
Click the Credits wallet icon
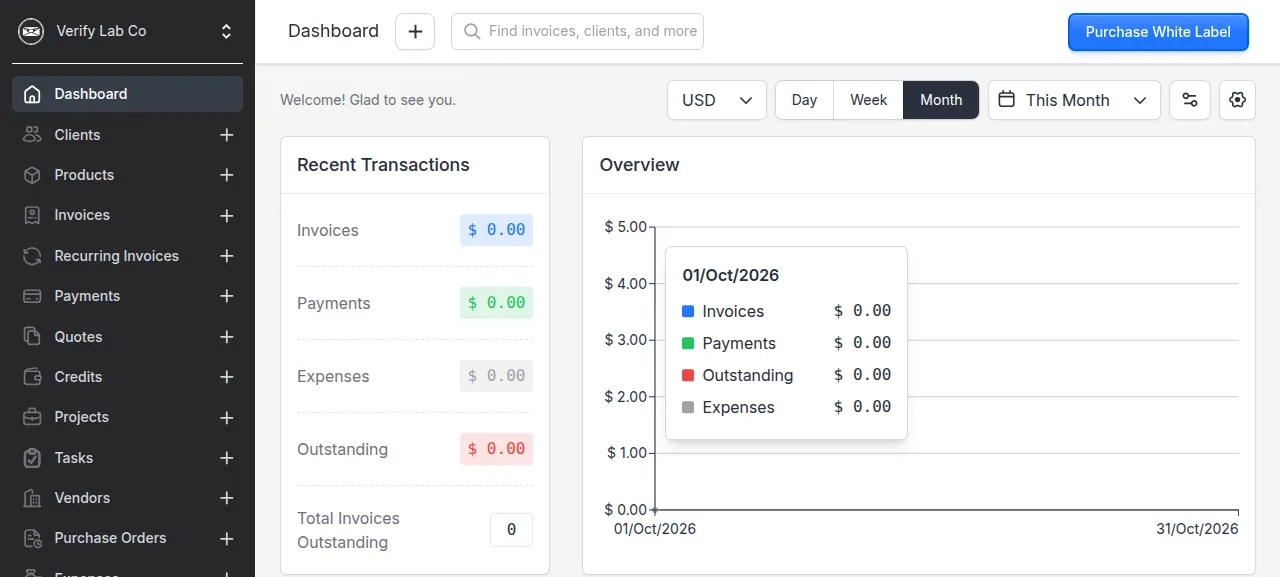click(32, 377)
